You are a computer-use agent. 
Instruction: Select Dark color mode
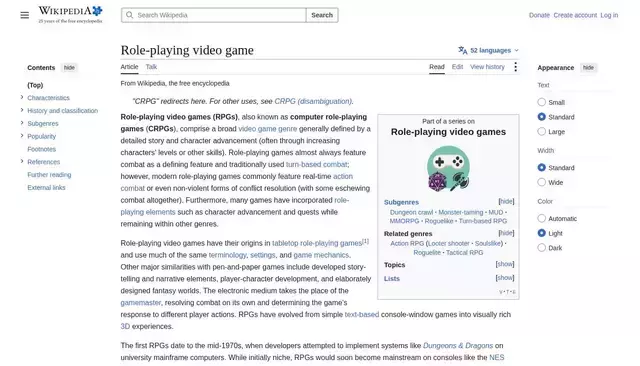(x=542, y=248)
